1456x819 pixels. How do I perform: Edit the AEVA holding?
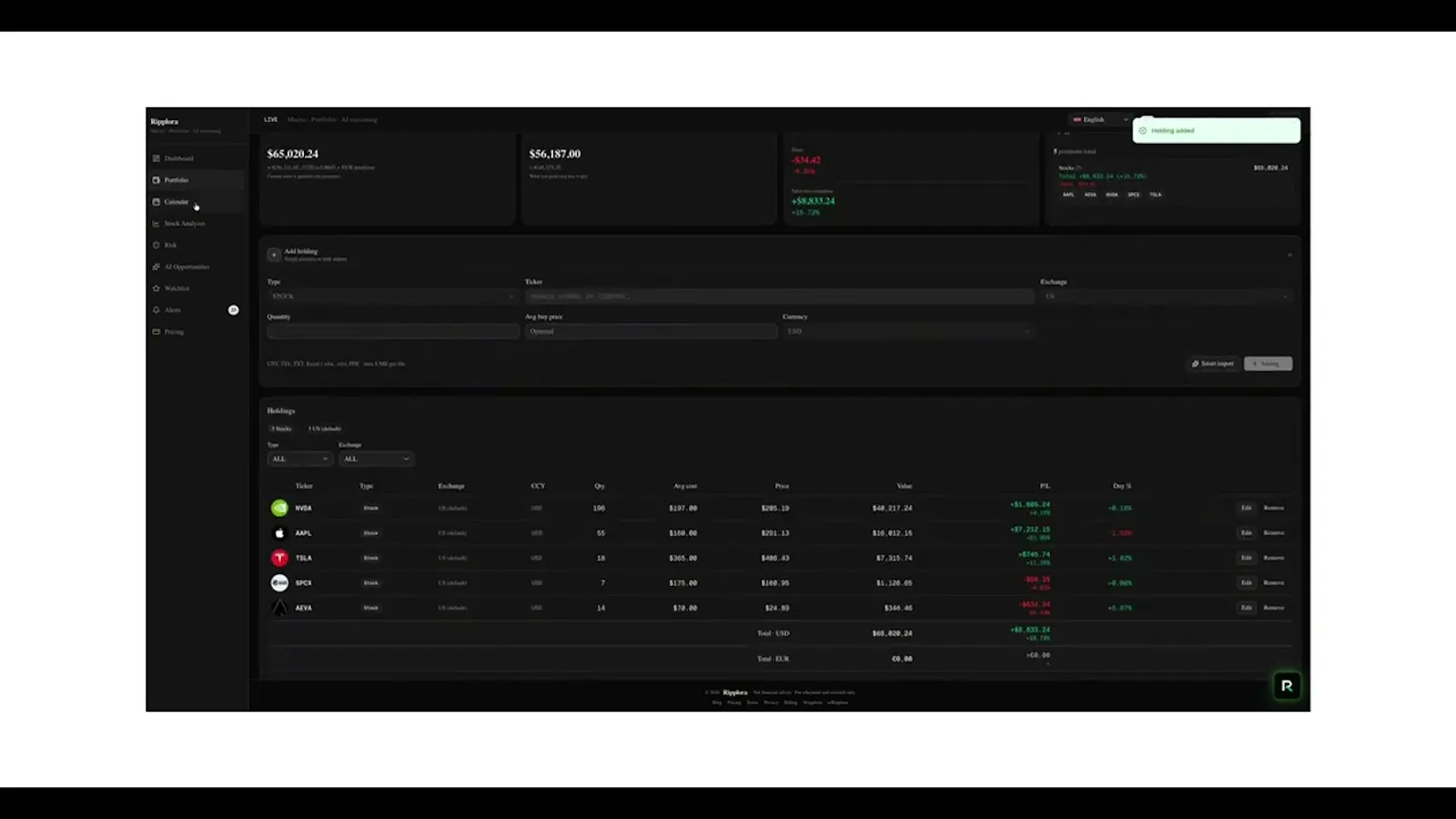(x=1247, y=608)
